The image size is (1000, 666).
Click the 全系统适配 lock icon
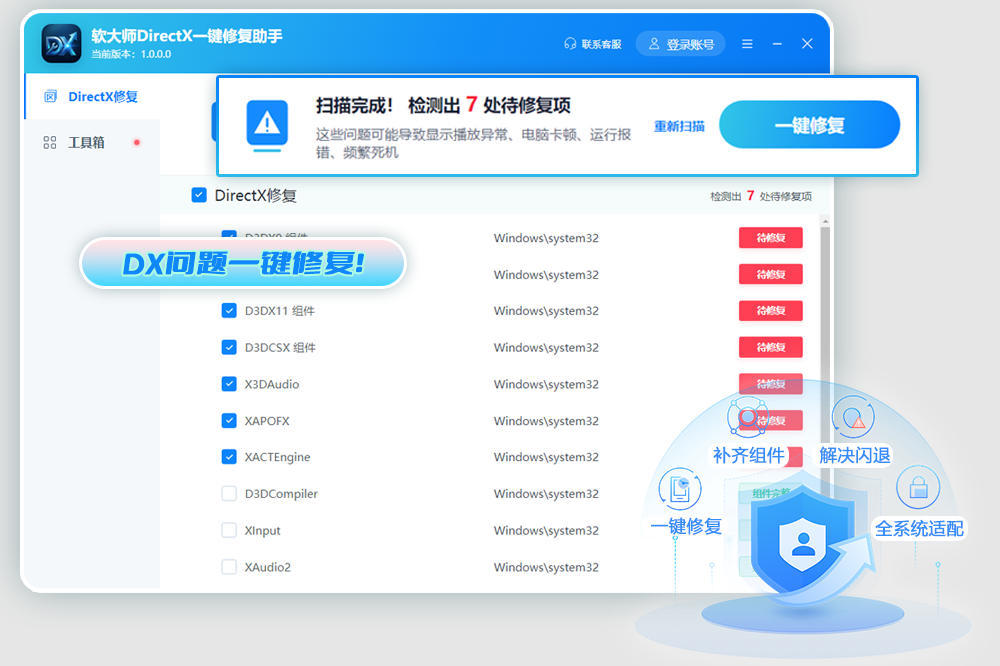918,488
